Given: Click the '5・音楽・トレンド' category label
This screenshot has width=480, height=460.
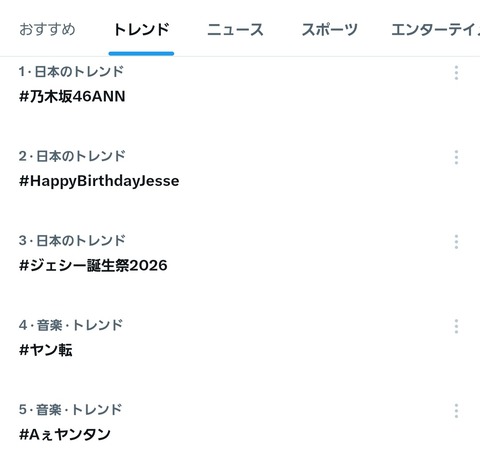Looking at the screenshot, I should point(71,410).
